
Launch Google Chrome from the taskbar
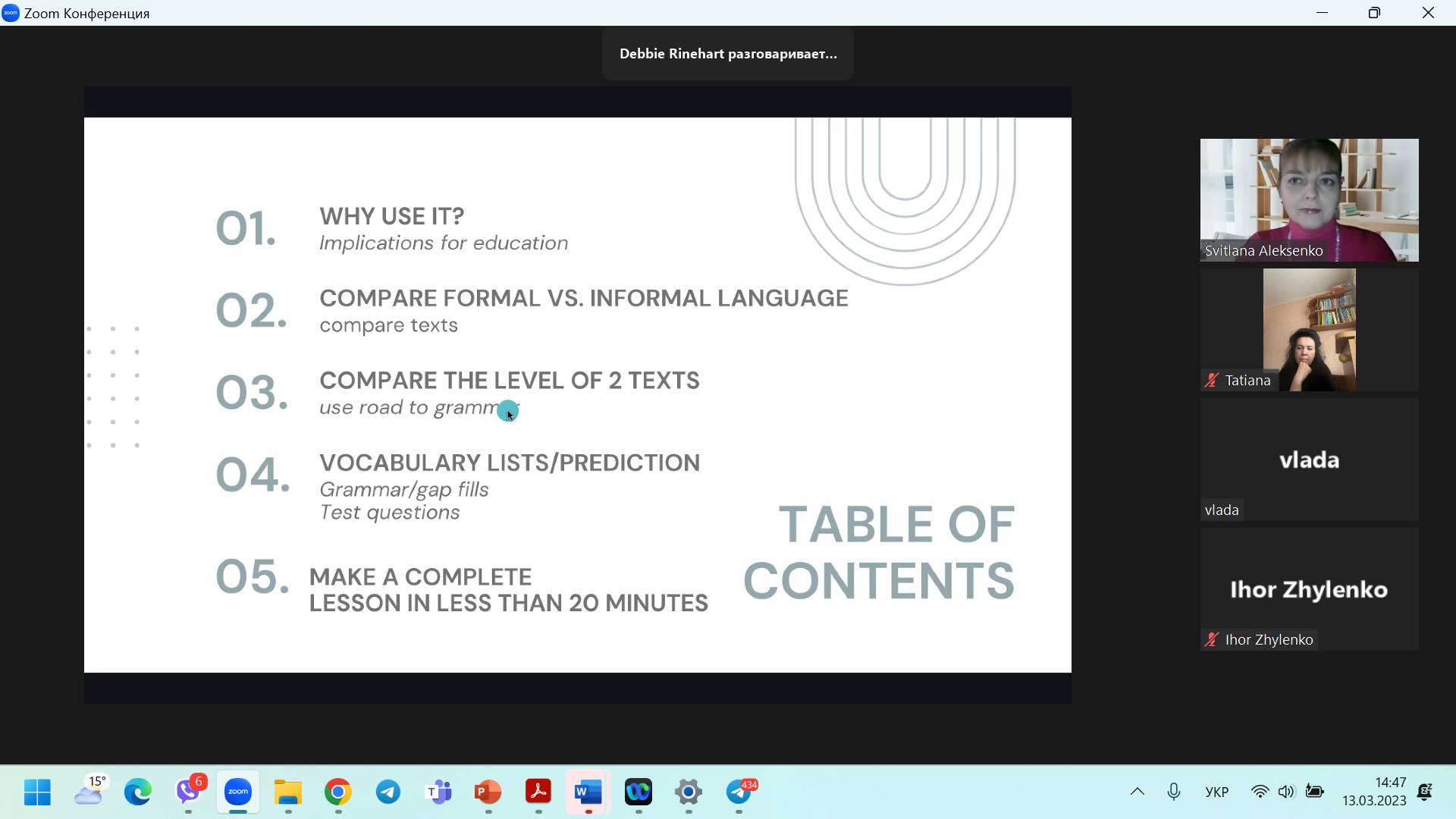point(338,792)
